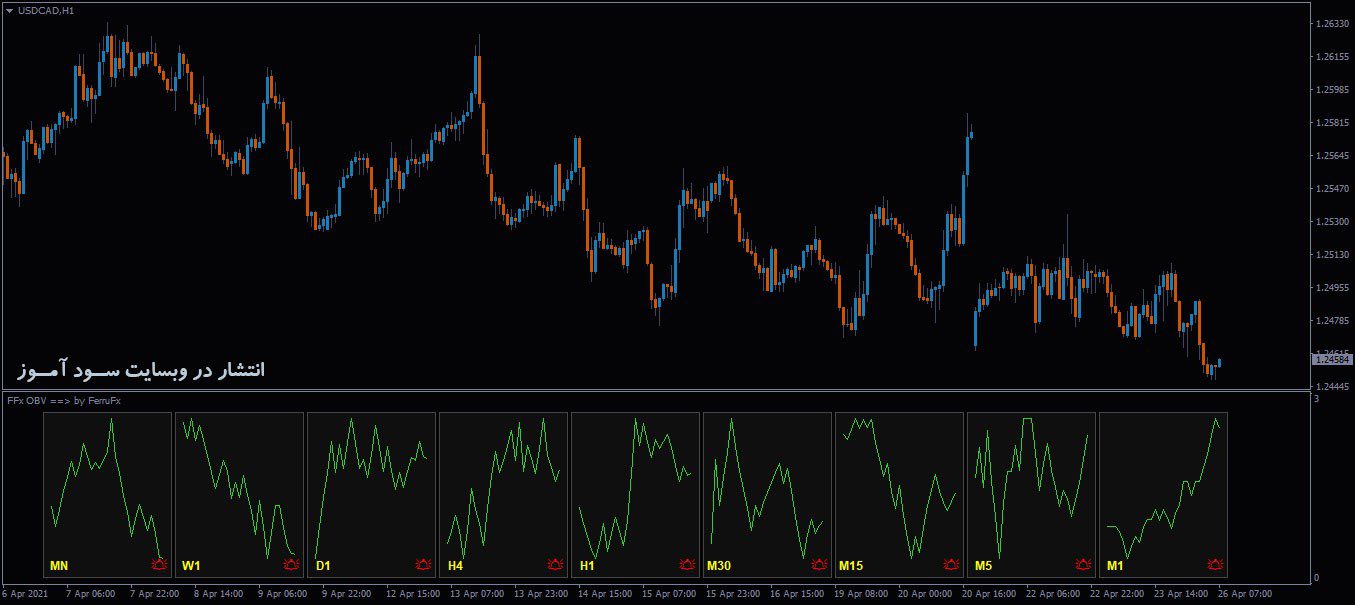
Task: Click the M15 panel alarm bell icon
Action: (950, 564)
